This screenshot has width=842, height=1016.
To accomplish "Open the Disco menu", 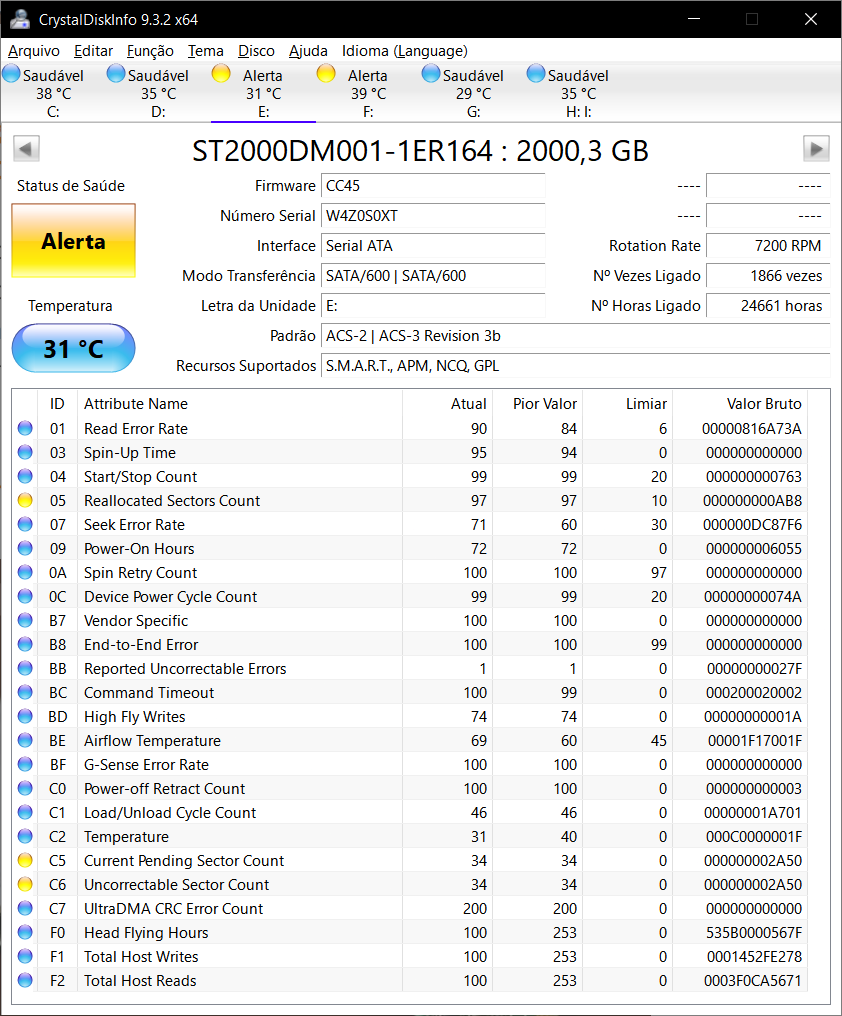I will pyautogui.click(x=256, y=51).
